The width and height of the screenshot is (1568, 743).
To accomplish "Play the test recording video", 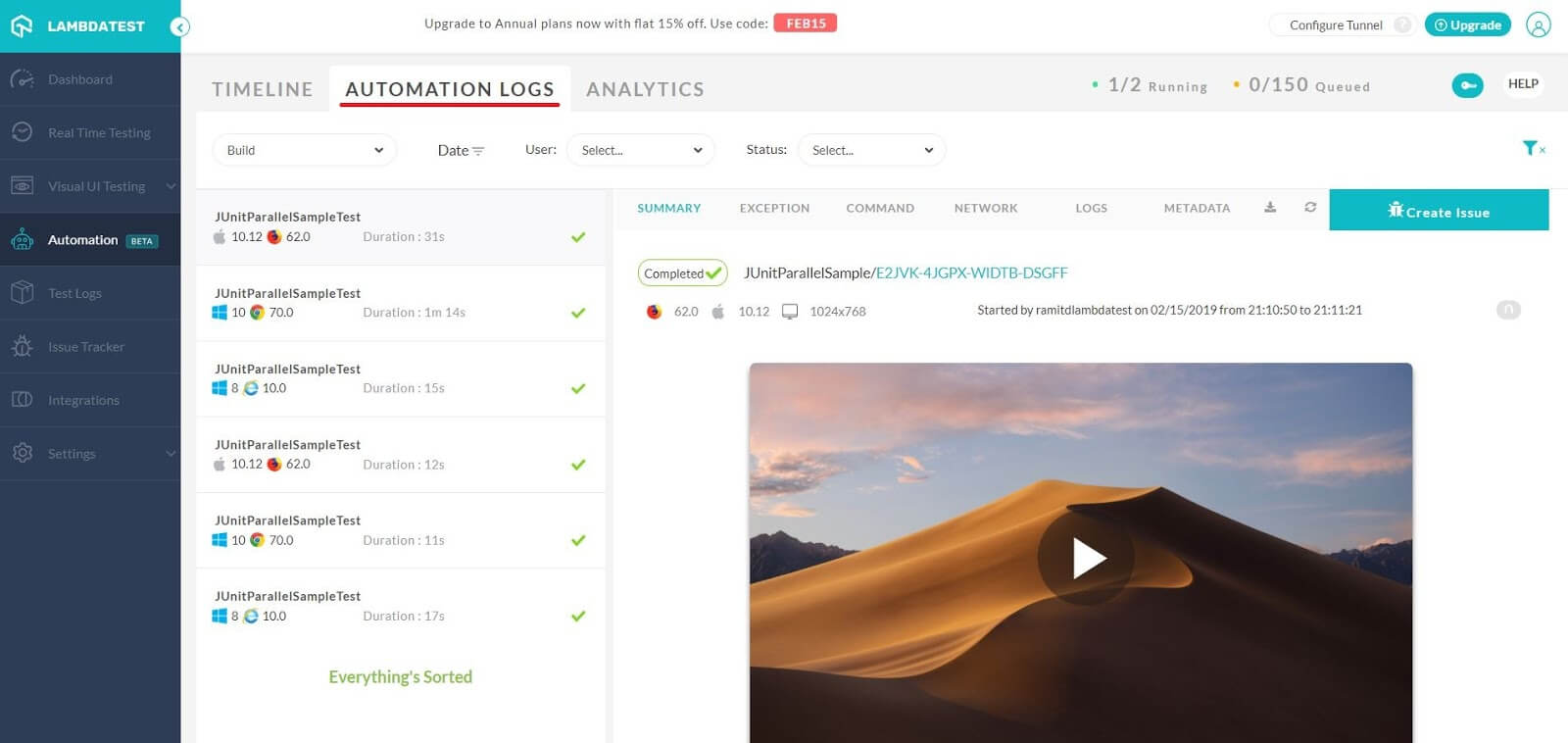I will click(x=1086, y=558).
